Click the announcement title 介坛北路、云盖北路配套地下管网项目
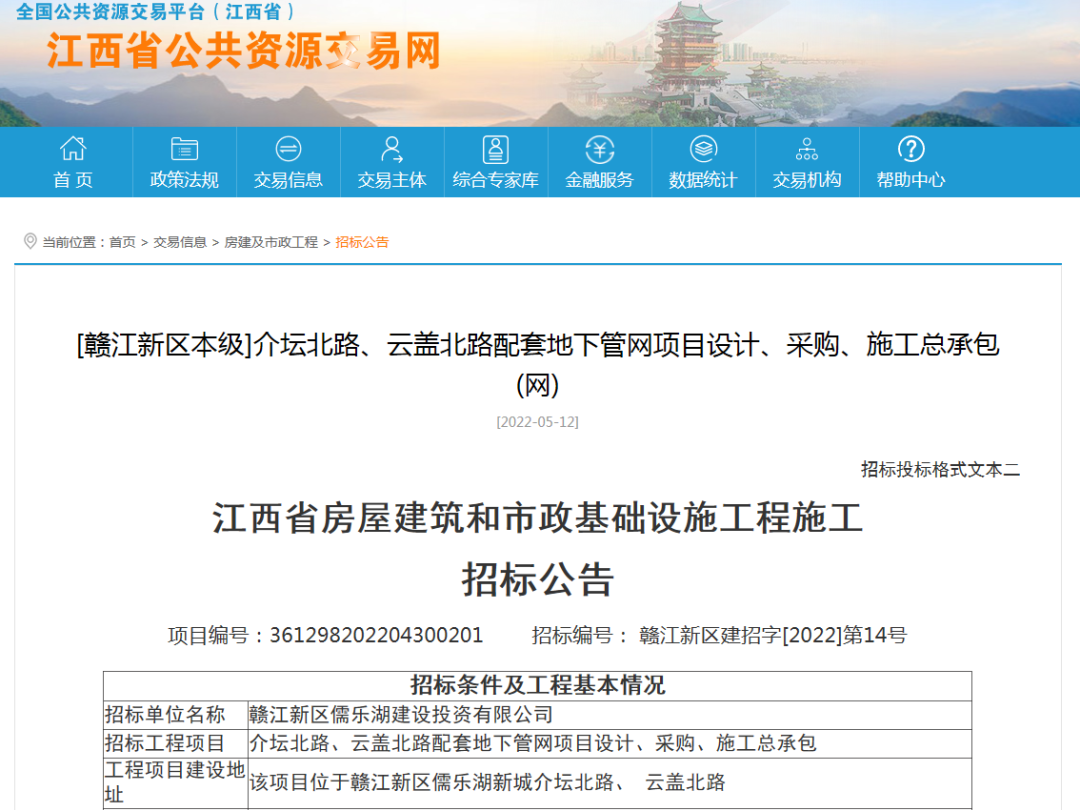 538,364
